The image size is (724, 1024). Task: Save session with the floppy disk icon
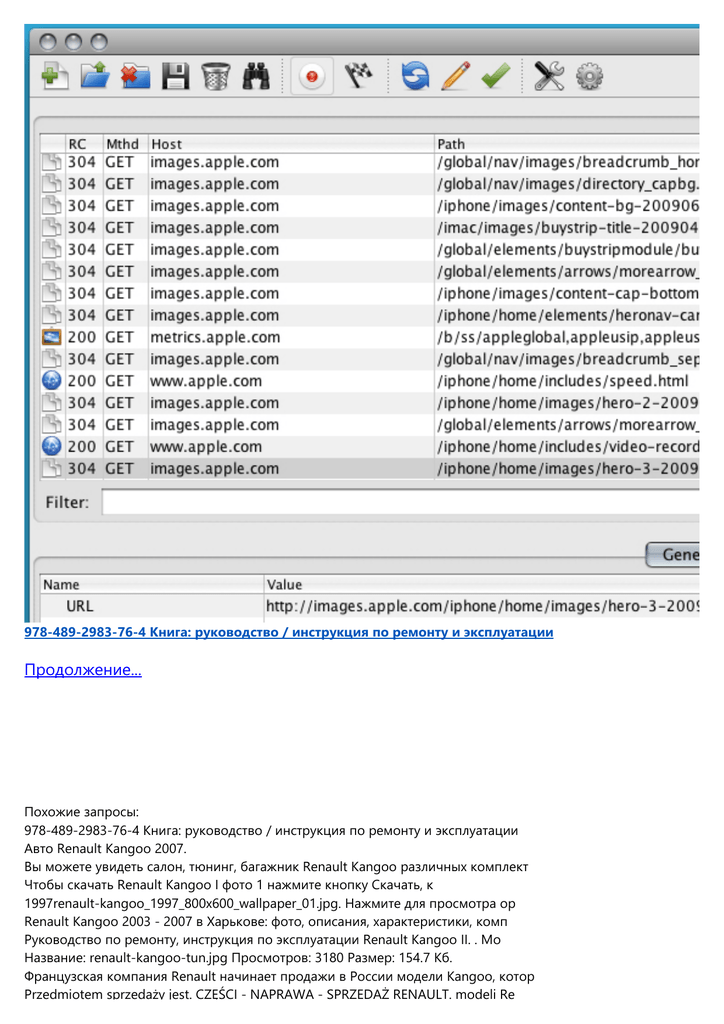point(176,76)
